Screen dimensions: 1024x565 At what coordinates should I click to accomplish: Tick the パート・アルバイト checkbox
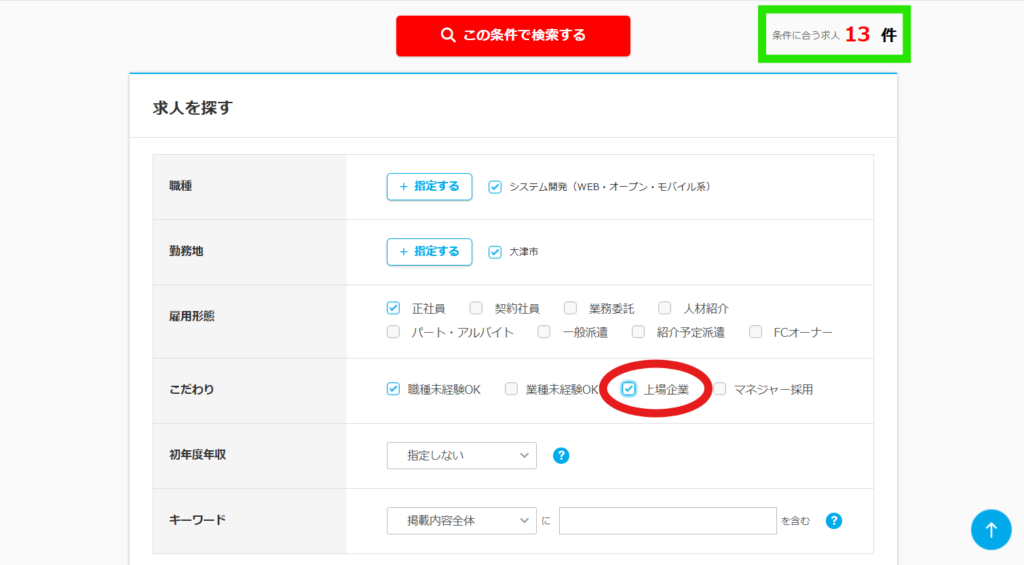click(394, 332)
